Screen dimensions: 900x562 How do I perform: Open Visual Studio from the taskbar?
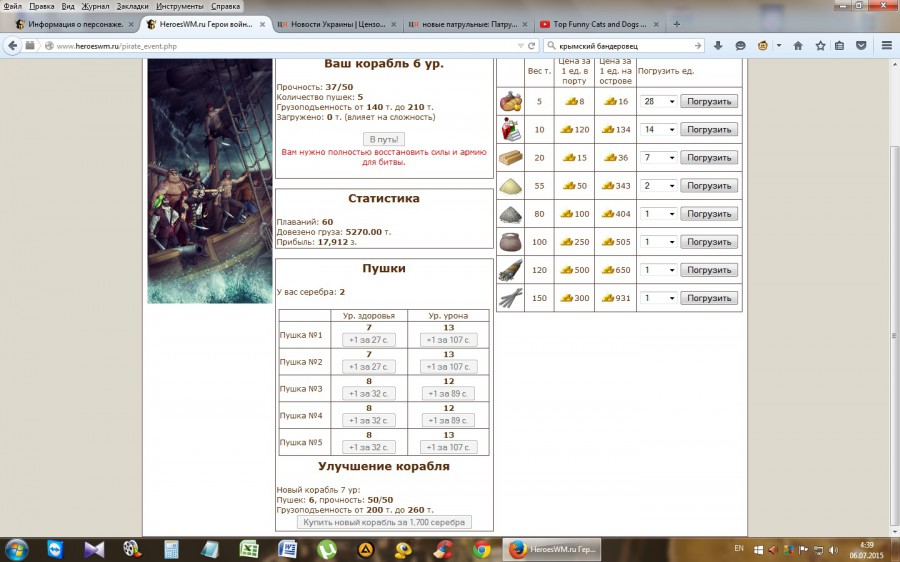pos(94,549)
